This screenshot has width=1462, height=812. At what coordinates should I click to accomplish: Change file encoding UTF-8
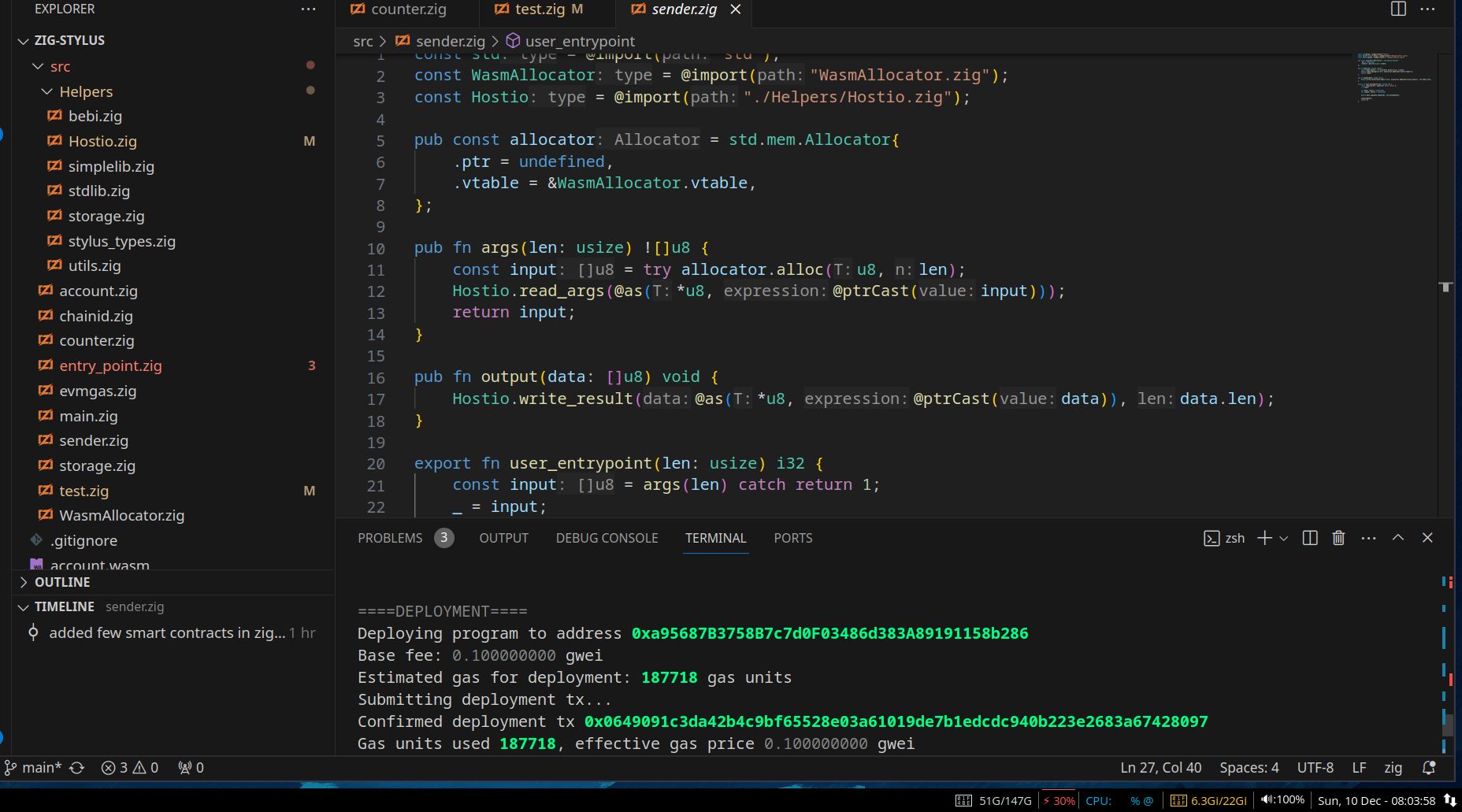click(x=1315, y=767)
